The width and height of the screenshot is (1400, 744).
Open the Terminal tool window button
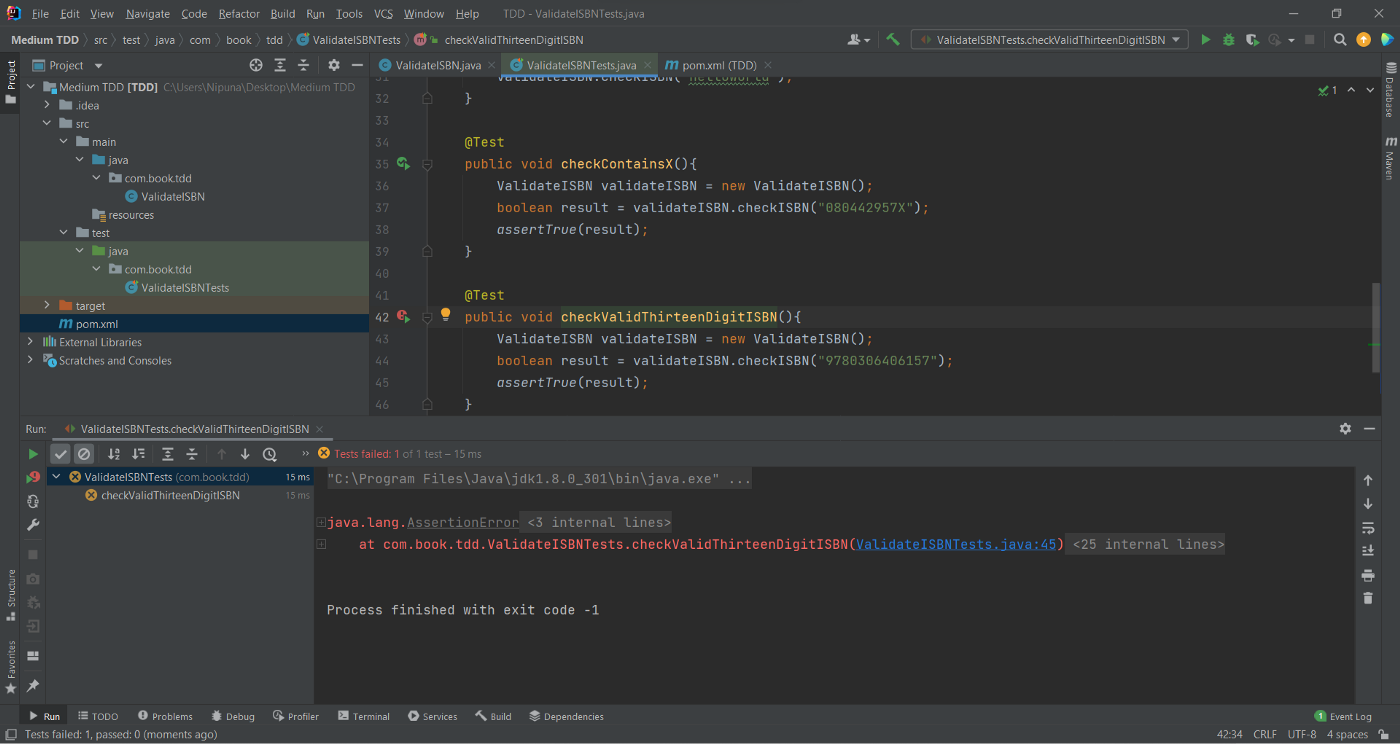point(364,716)
